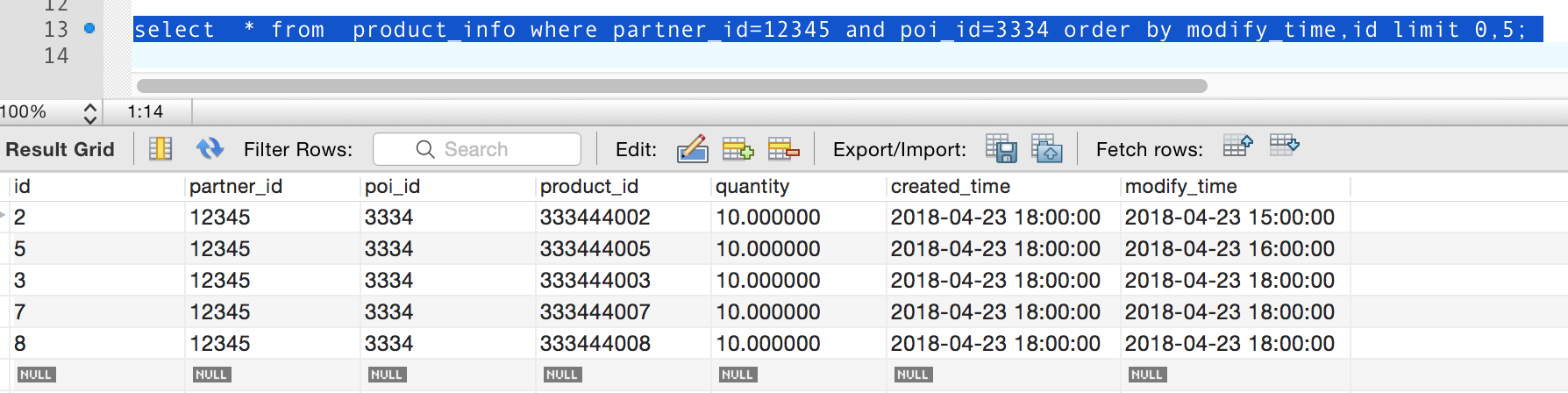The image size is (1568, 393).
Task: Click the partner_id column header
Action: pyautogui.click(x=272, y=187)
